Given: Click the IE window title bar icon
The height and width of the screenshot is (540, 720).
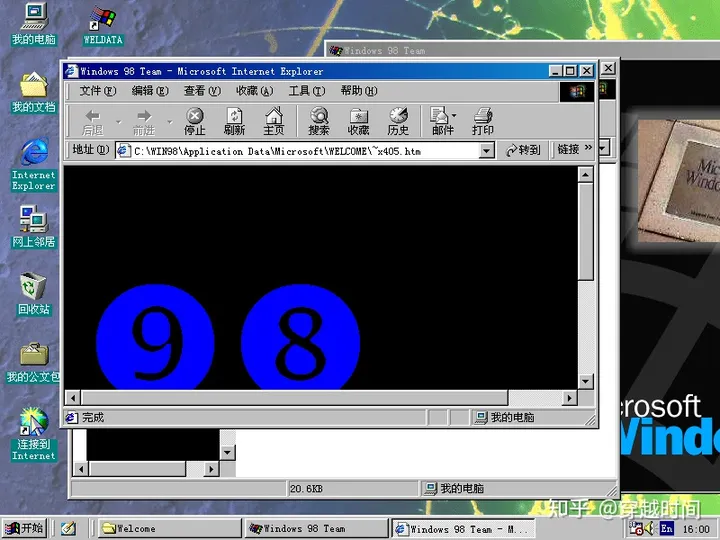Looking at the screenshot, I should coord(71,71).
